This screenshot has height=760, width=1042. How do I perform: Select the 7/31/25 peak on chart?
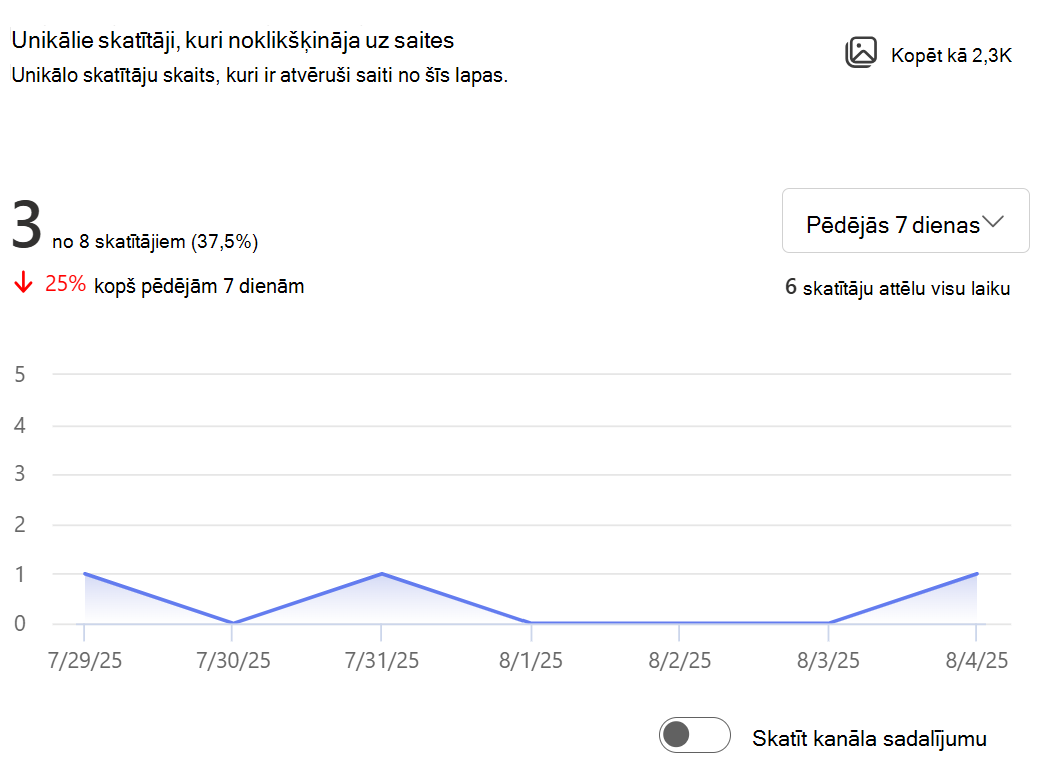[x=381, y=573]
